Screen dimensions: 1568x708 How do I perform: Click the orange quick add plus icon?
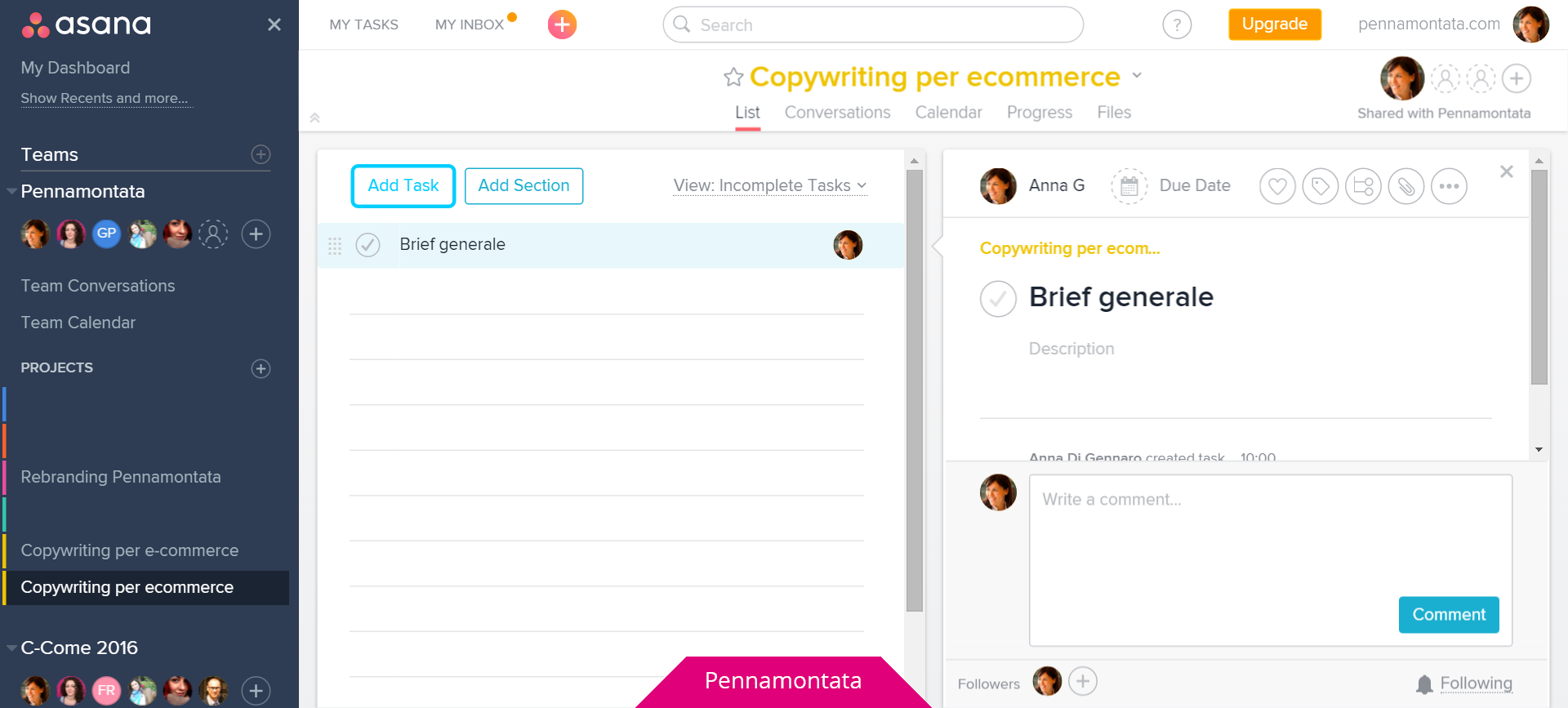[x=562, y=24]
